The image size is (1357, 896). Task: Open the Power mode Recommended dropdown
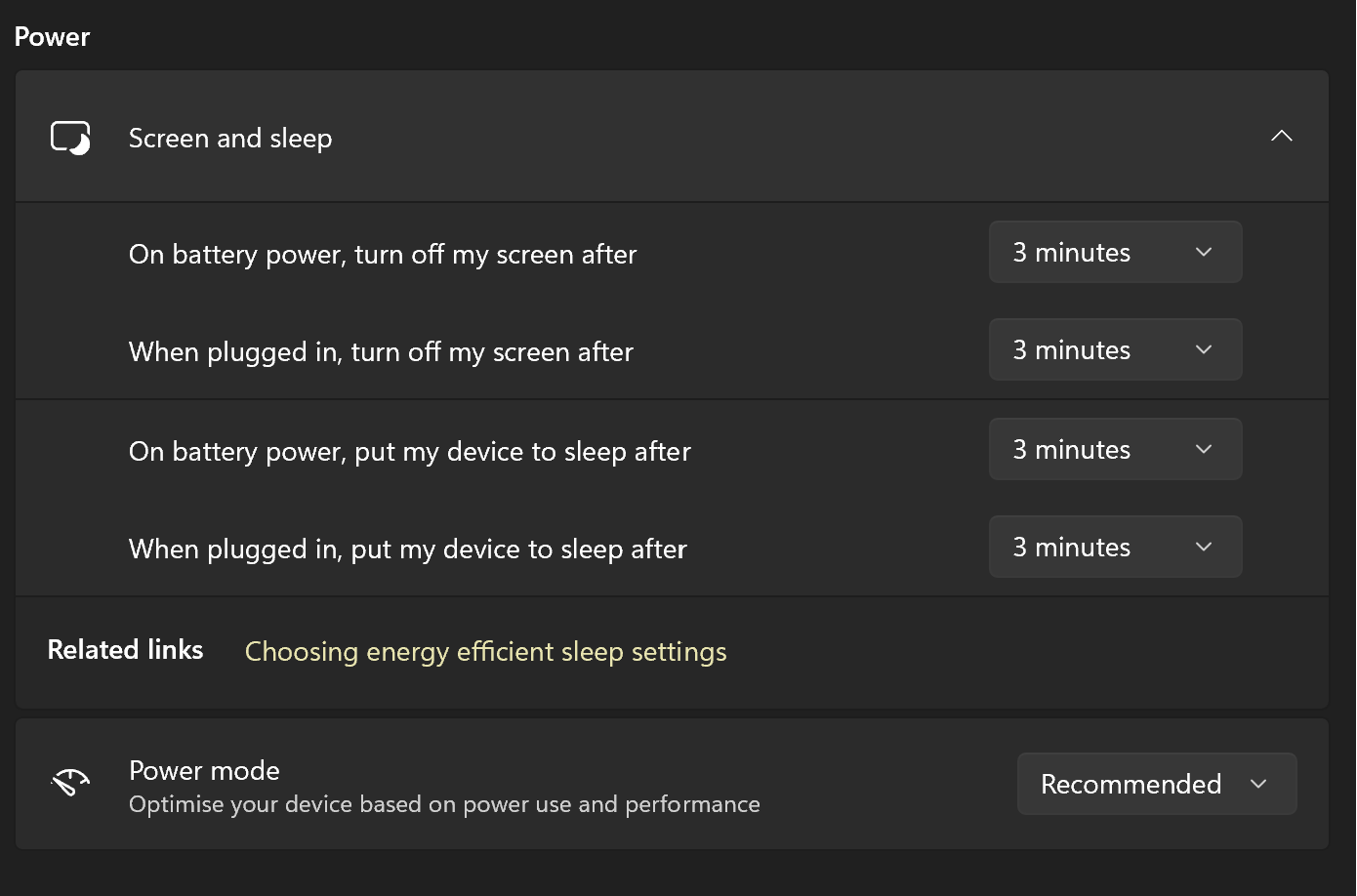pos(1156,784)
